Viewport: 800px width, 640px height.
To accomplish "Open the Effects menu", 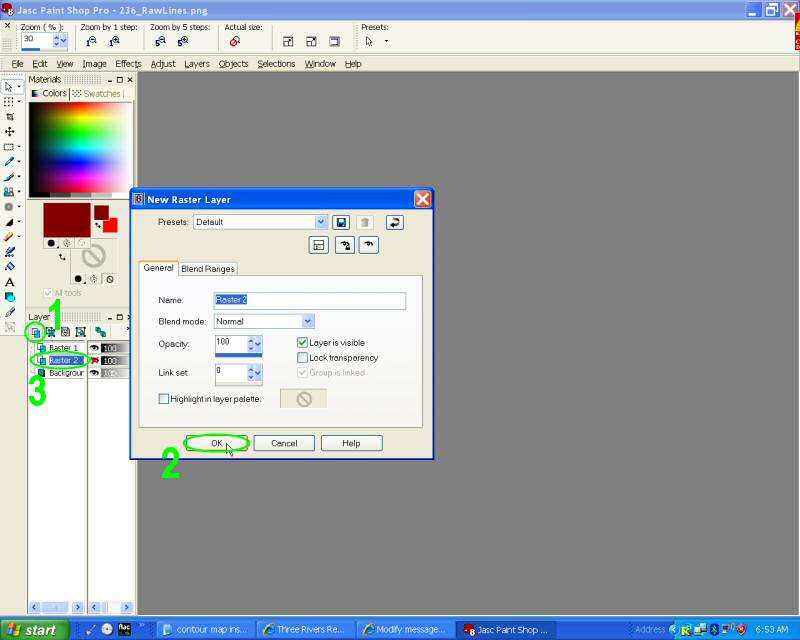I will point(128,64).
